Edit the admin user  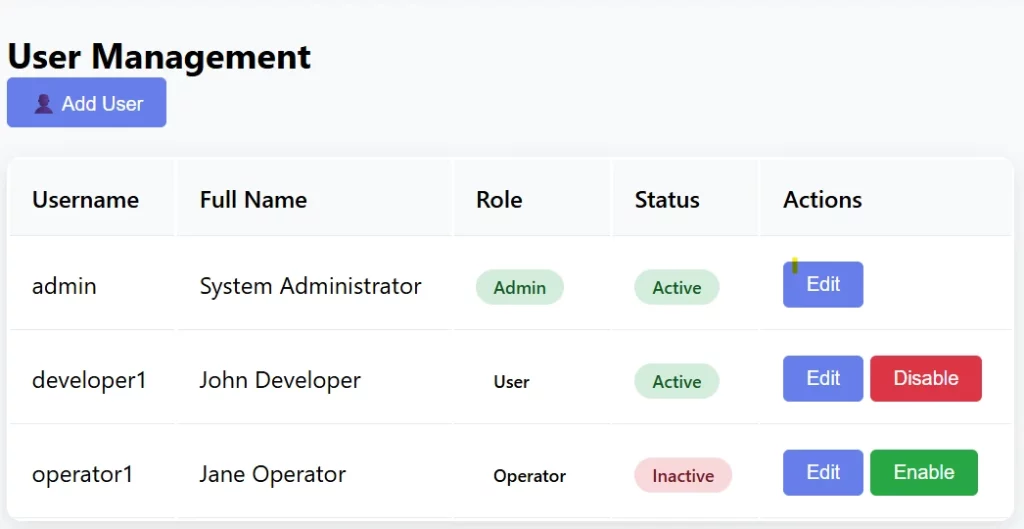(823, 285)
